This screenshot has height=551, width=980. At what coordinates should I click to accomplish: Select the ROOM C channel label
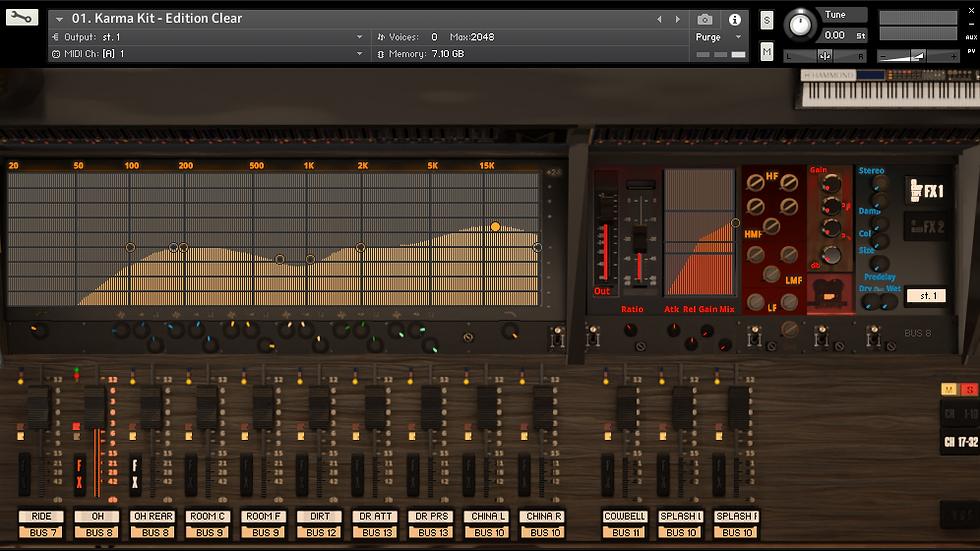208,516
